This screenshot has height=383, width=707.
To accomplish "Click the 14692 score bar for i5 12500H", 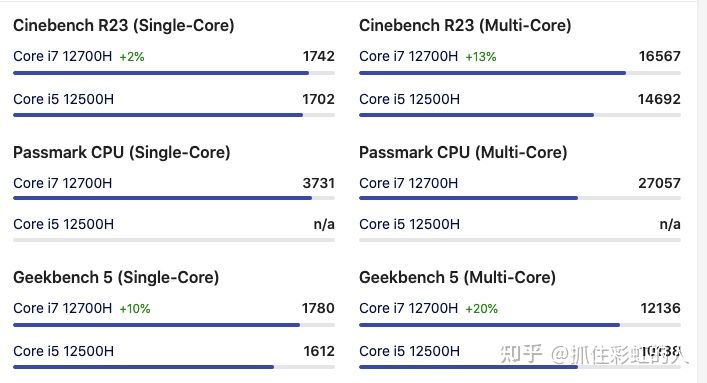I will (x=520, y=115).
